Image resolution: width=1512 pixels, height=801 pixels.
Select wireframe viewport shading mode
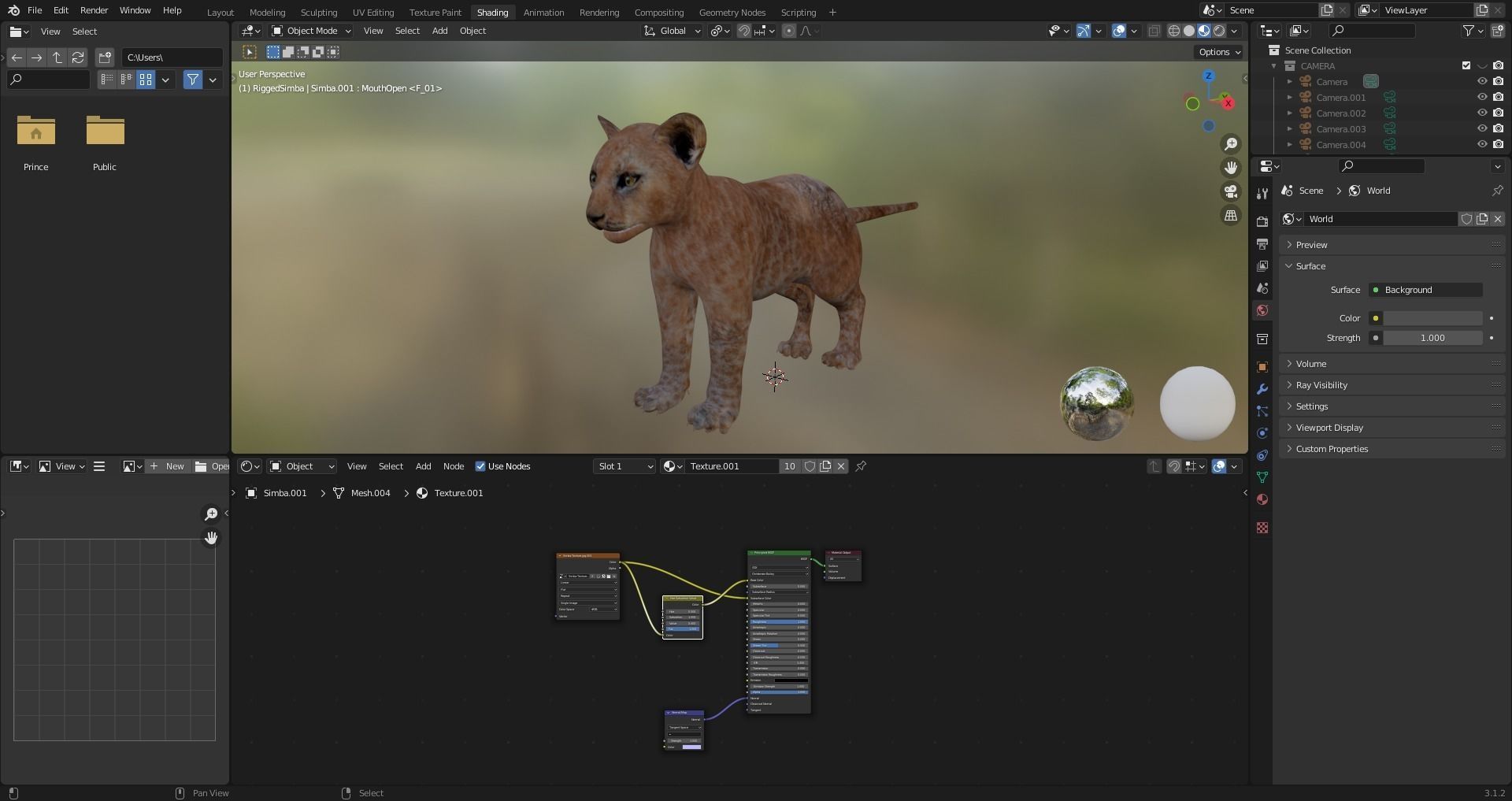coord(1173,31)
